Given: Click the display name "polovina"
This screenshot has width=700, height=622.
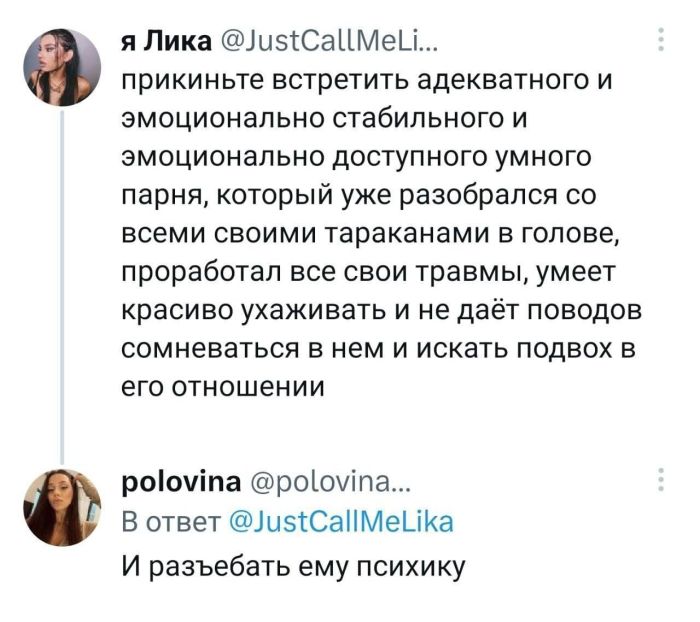Looking at the screenshot, I should tap(166, 484).
